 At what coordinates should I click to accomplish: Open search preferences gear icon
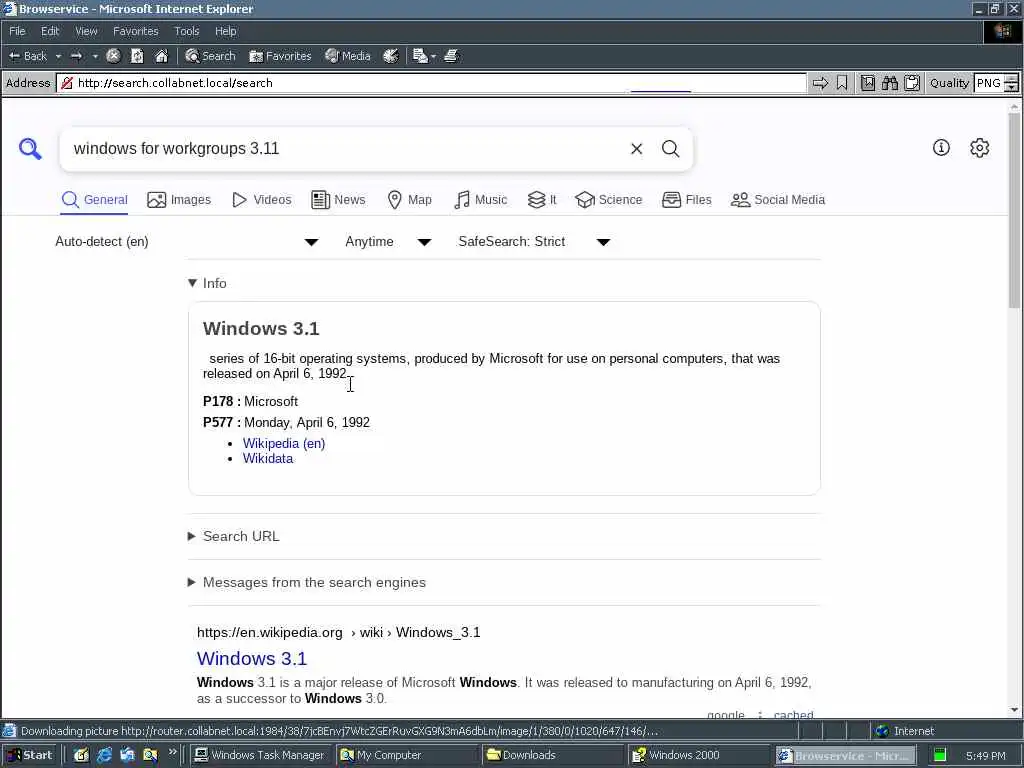click(980, 148)
